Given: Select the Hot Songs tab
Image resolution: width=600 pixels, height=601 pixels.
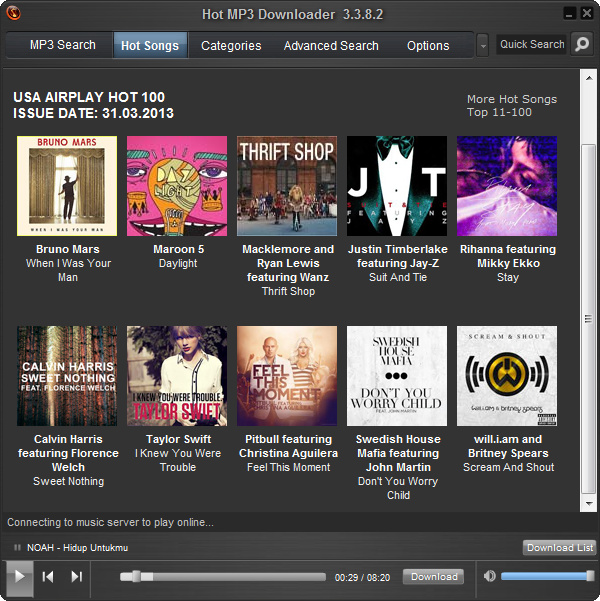Looking at the screenshot, I should 150,46.
